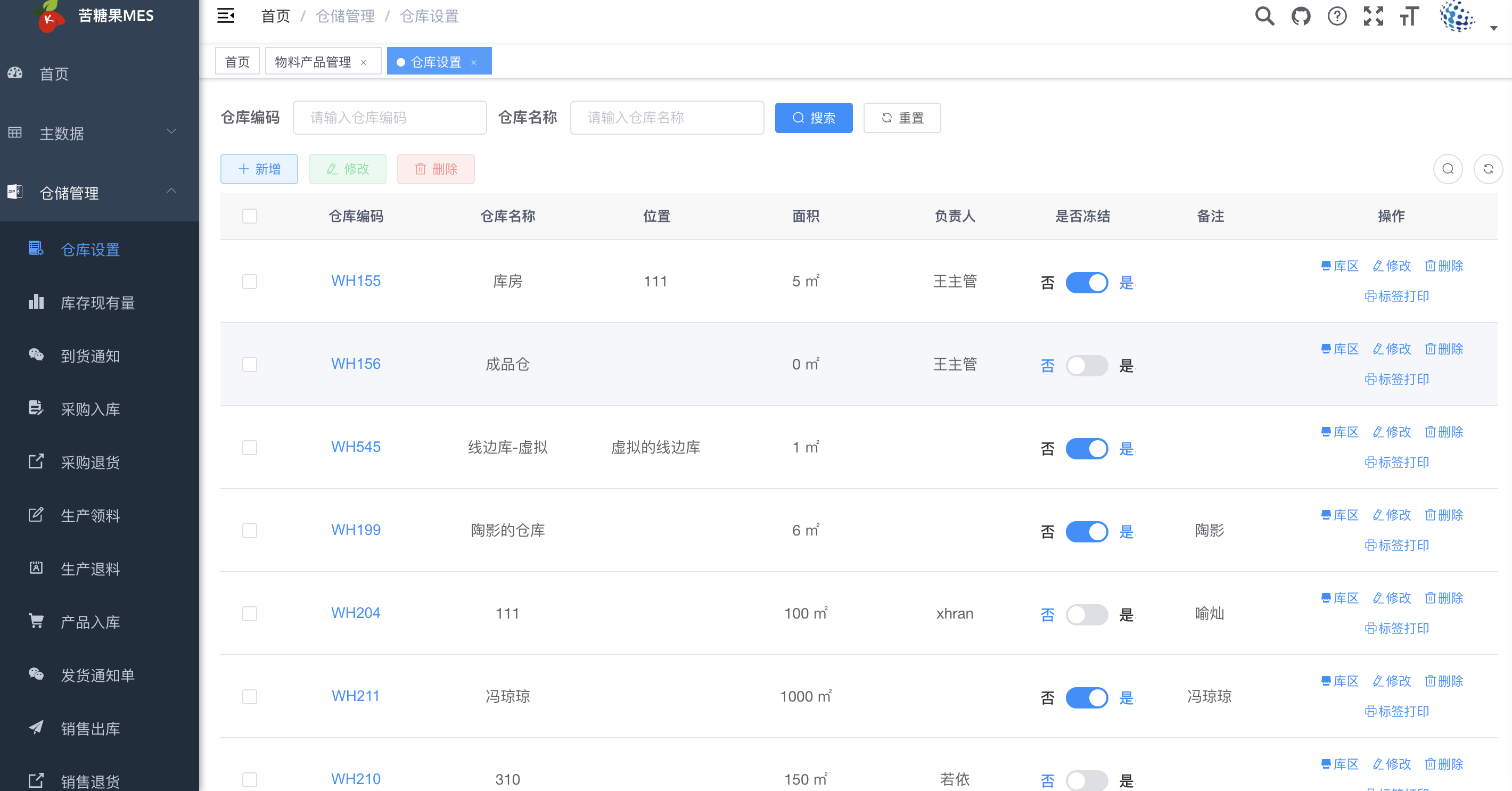The height and width of the screenshot is (791, 1512).
Task: Click the 生产领料 edit icon
Action: (x=36, y=515)
